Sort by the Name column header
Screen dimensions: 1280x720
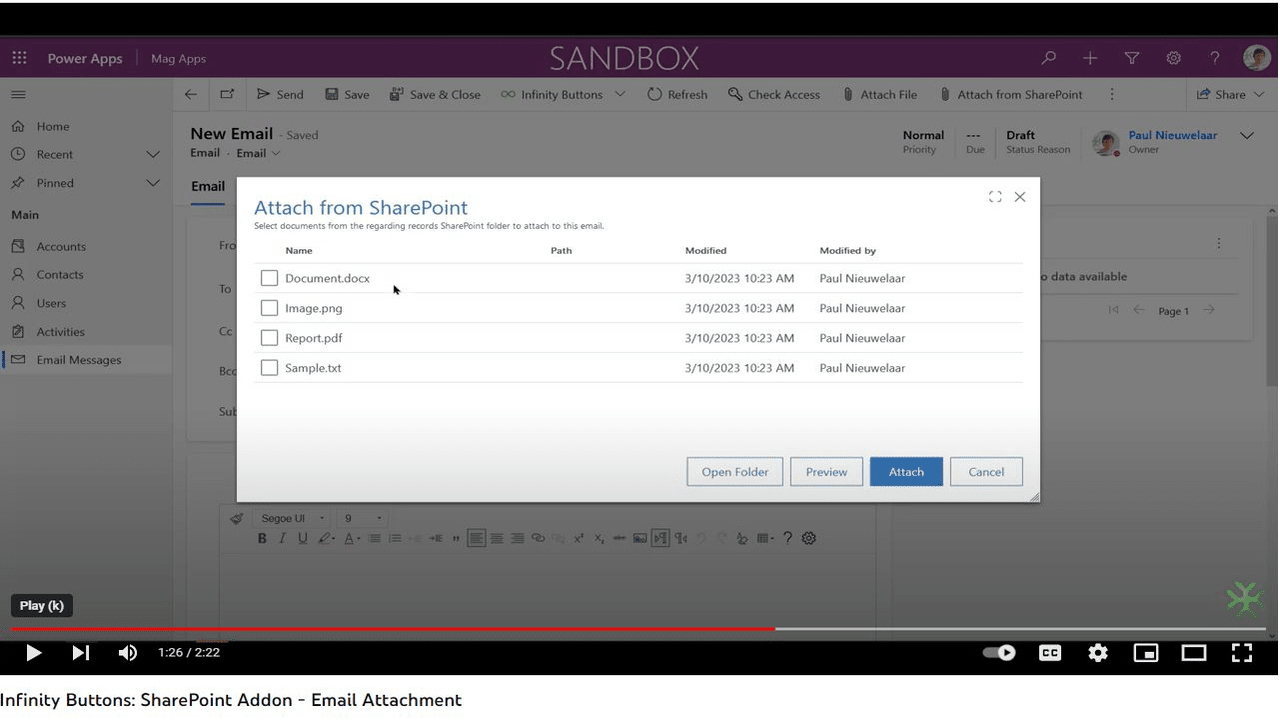pos(299,250)
